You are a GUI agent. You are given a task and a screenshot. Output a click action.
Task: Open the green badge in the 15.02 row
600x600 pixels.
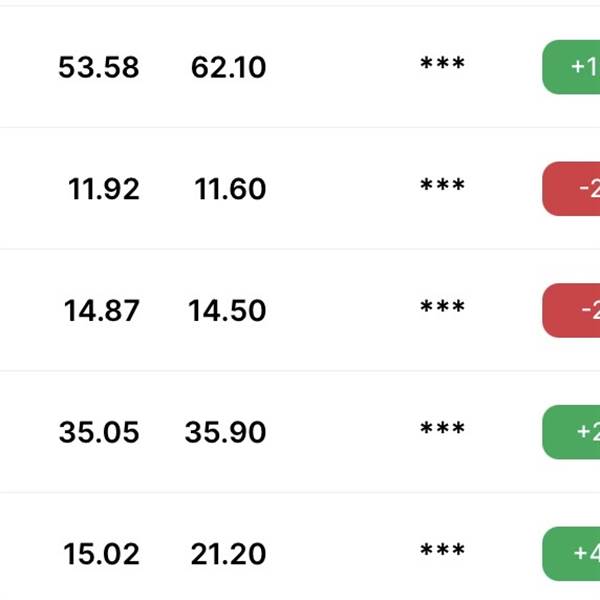coord(572,554)
